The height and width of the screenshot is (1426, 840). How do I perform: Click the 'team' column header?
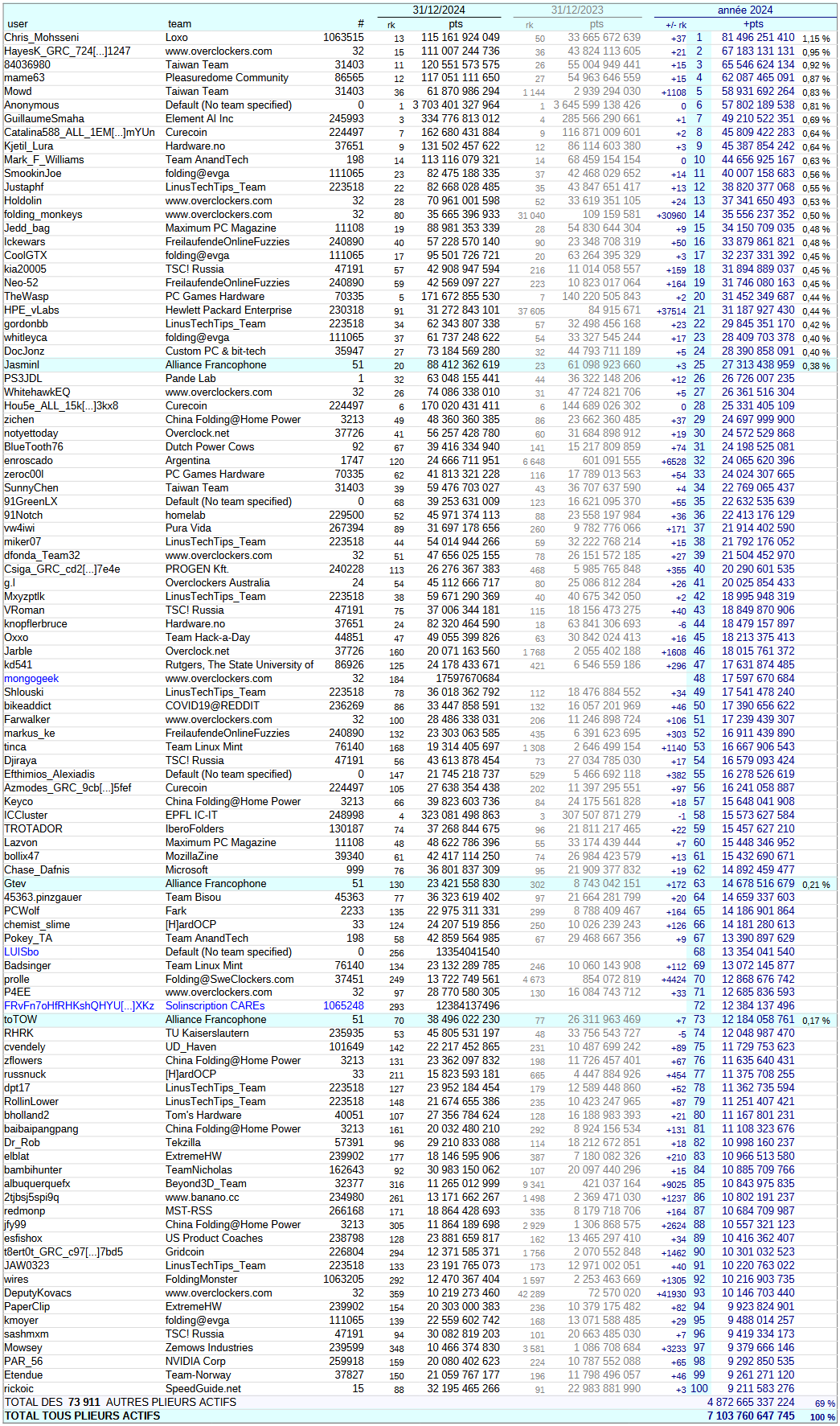[179, 24]
